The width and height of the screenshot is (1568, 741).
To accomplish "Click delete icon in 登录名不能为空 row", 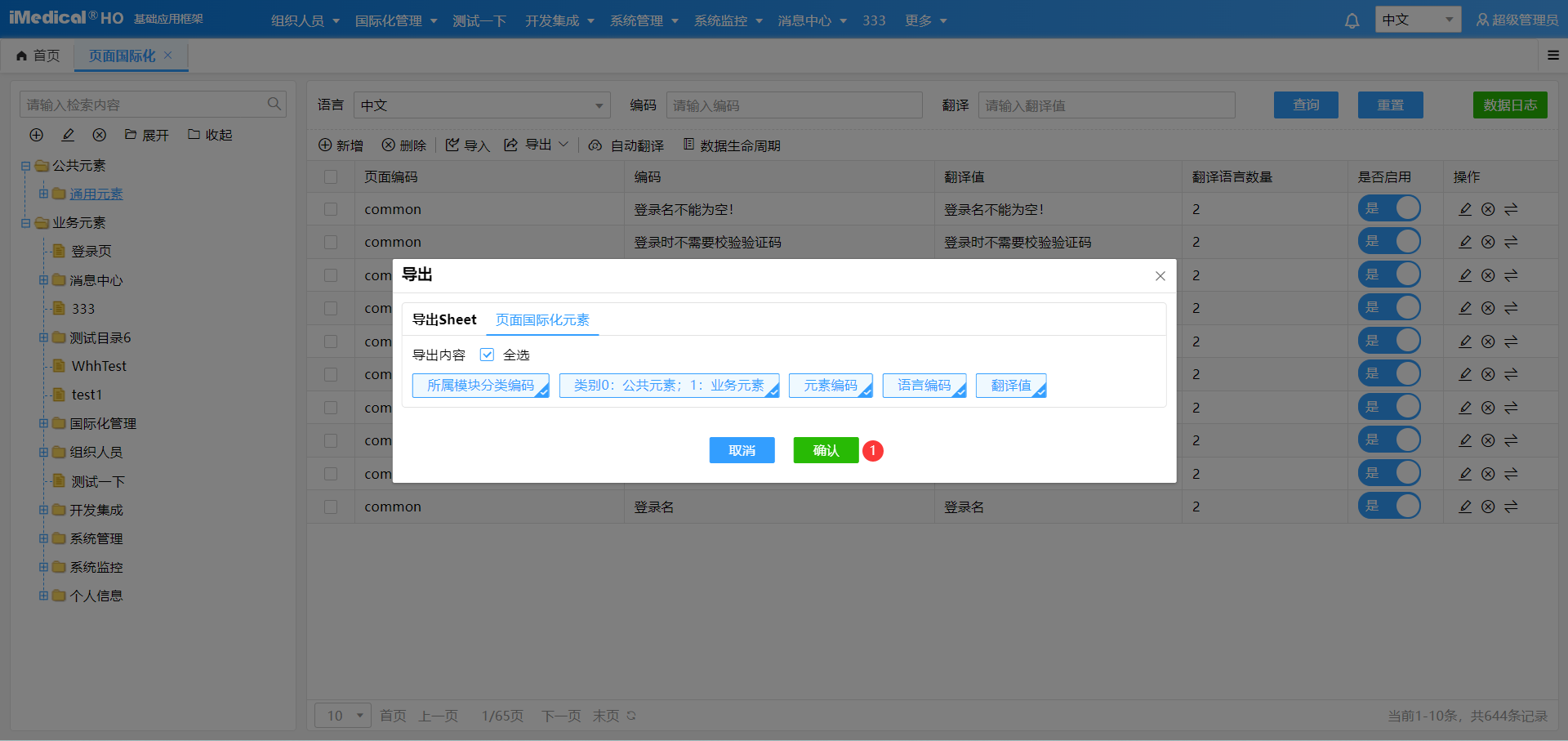I will (1488, 209).
